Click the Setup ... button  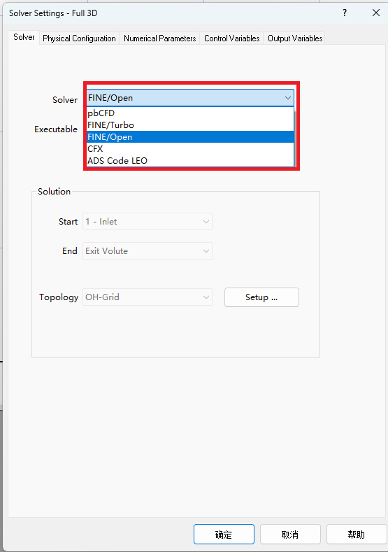tap(261, 297)
